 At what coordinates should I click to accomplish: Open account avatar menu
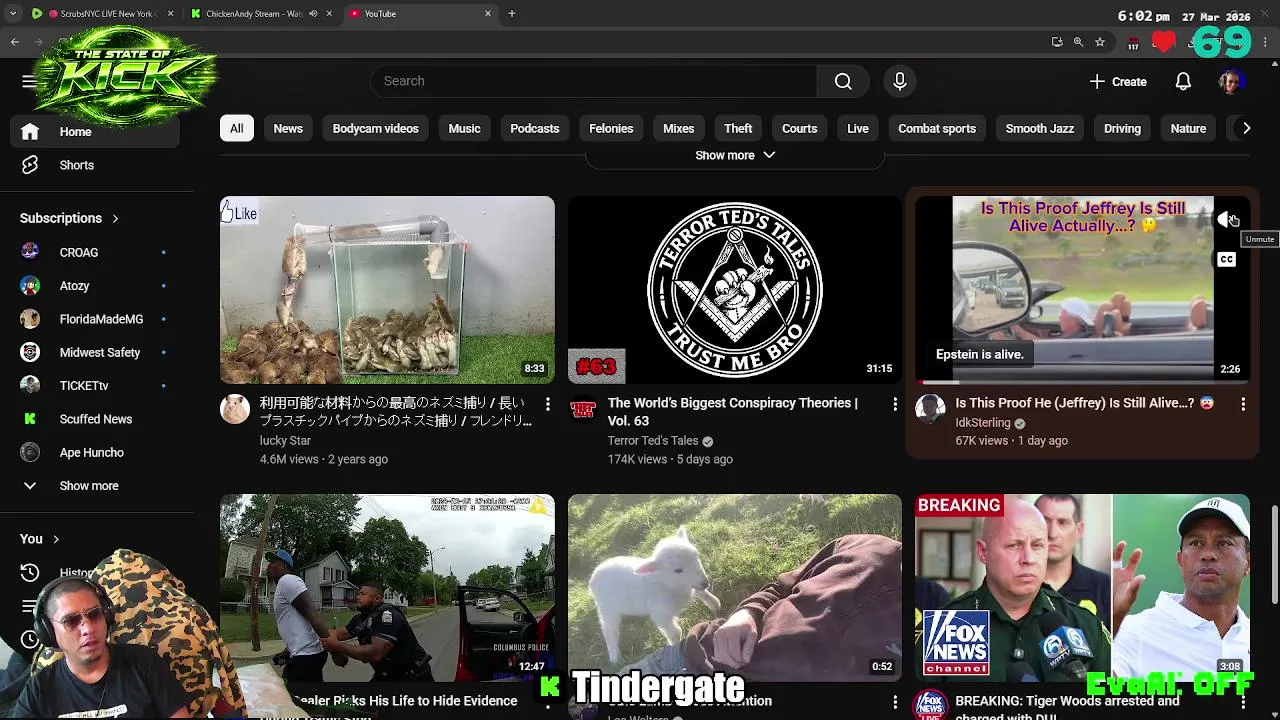pyautogui.click(x=1230, y=82)
